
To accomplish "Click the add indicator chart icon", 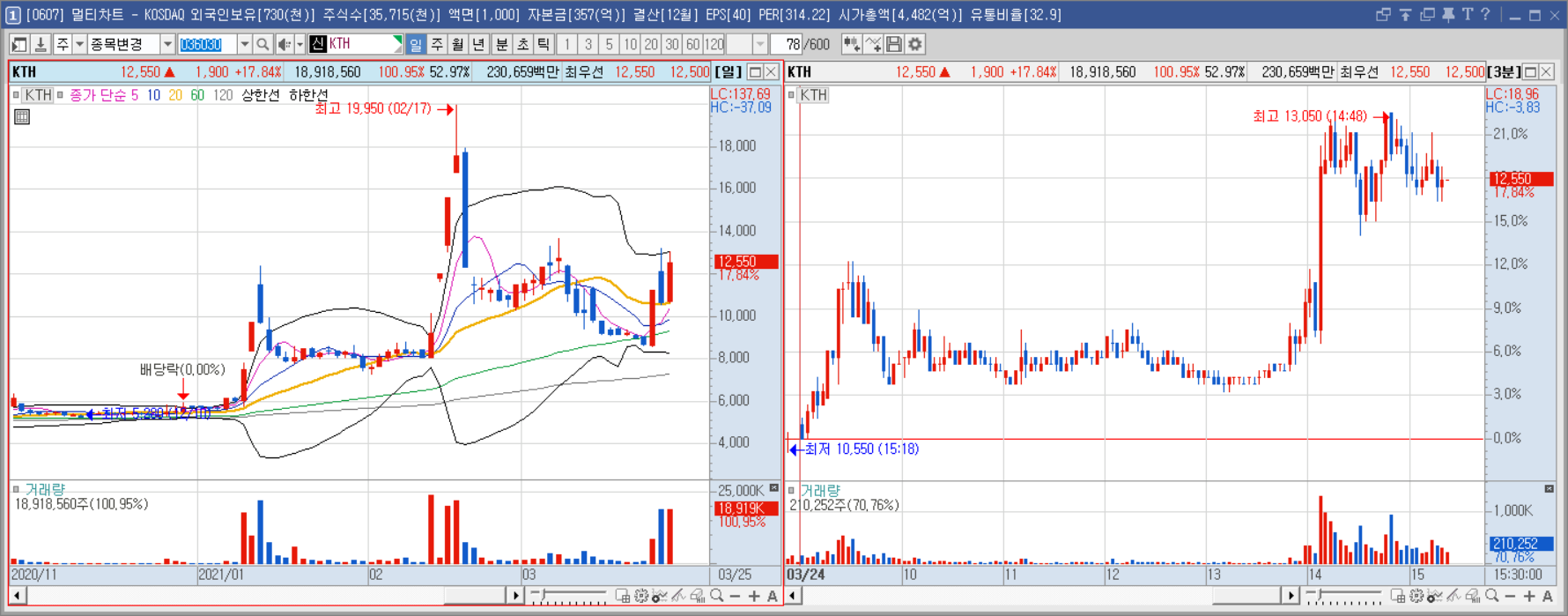I will 851,44.
